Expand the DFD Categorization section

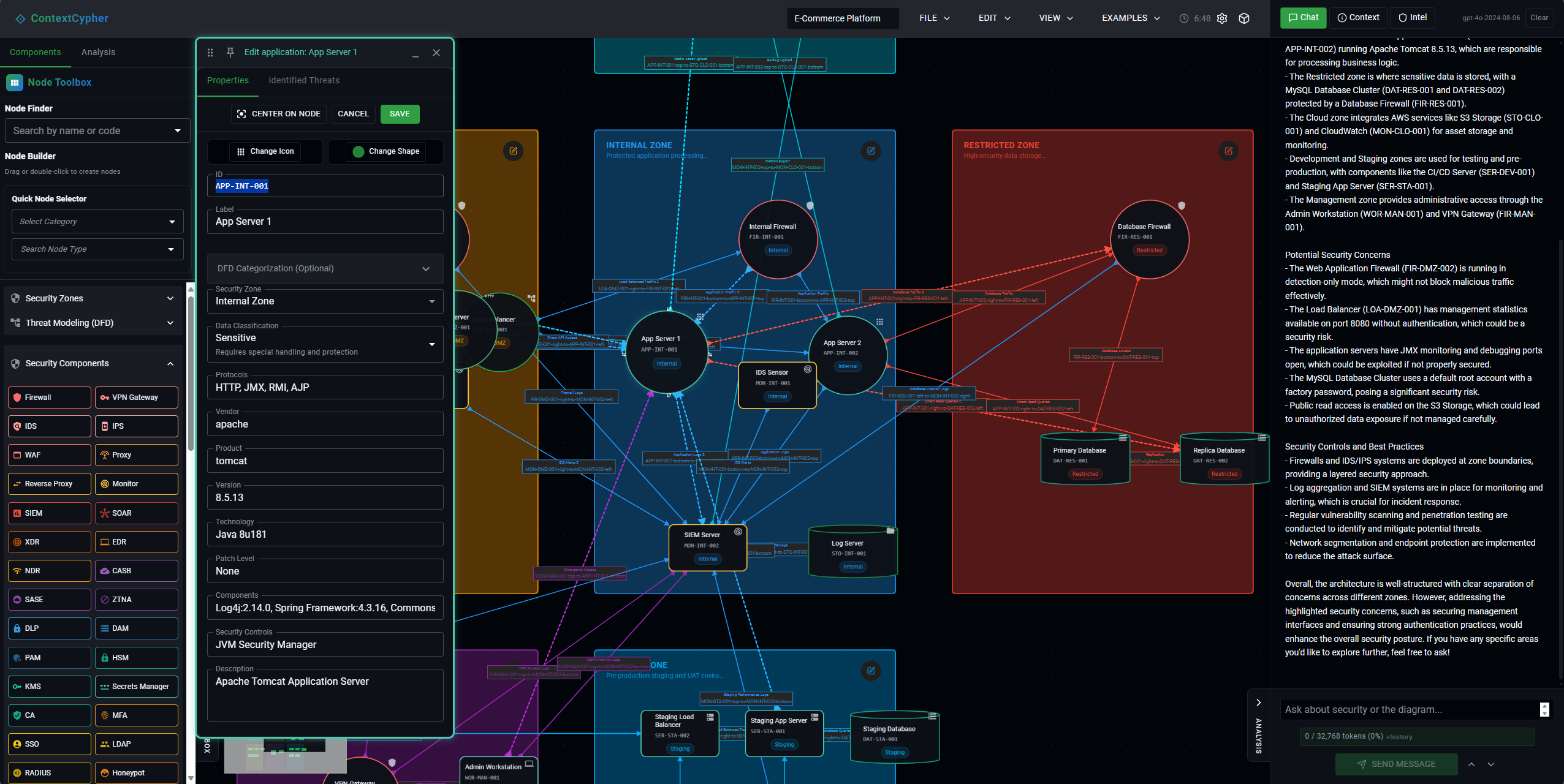pos(324,268)
